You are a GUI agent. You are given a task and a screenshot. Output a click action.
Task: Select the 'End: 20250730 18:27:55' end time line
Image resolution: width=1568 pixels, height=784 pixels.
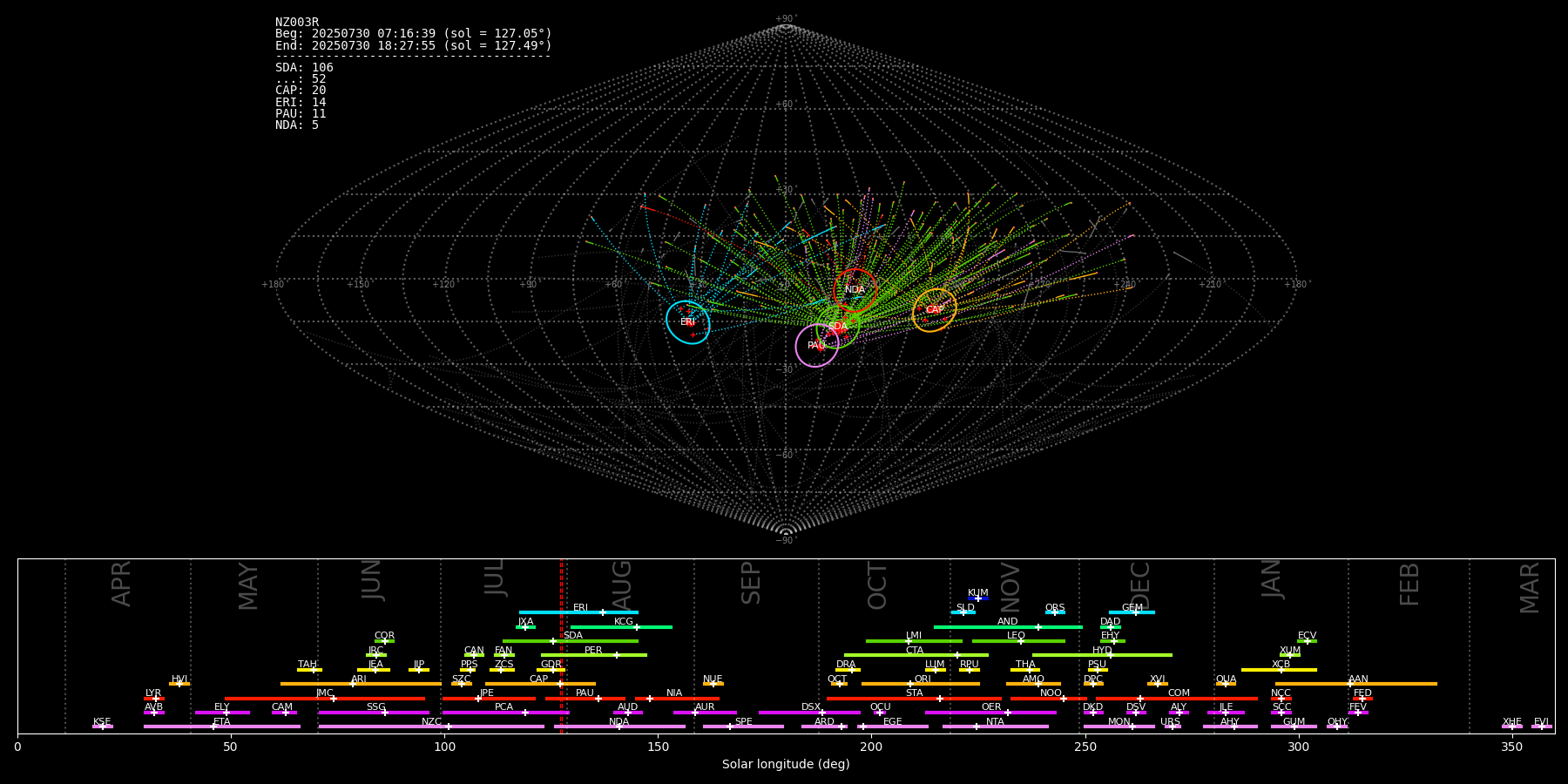click(x=414, y=45)
